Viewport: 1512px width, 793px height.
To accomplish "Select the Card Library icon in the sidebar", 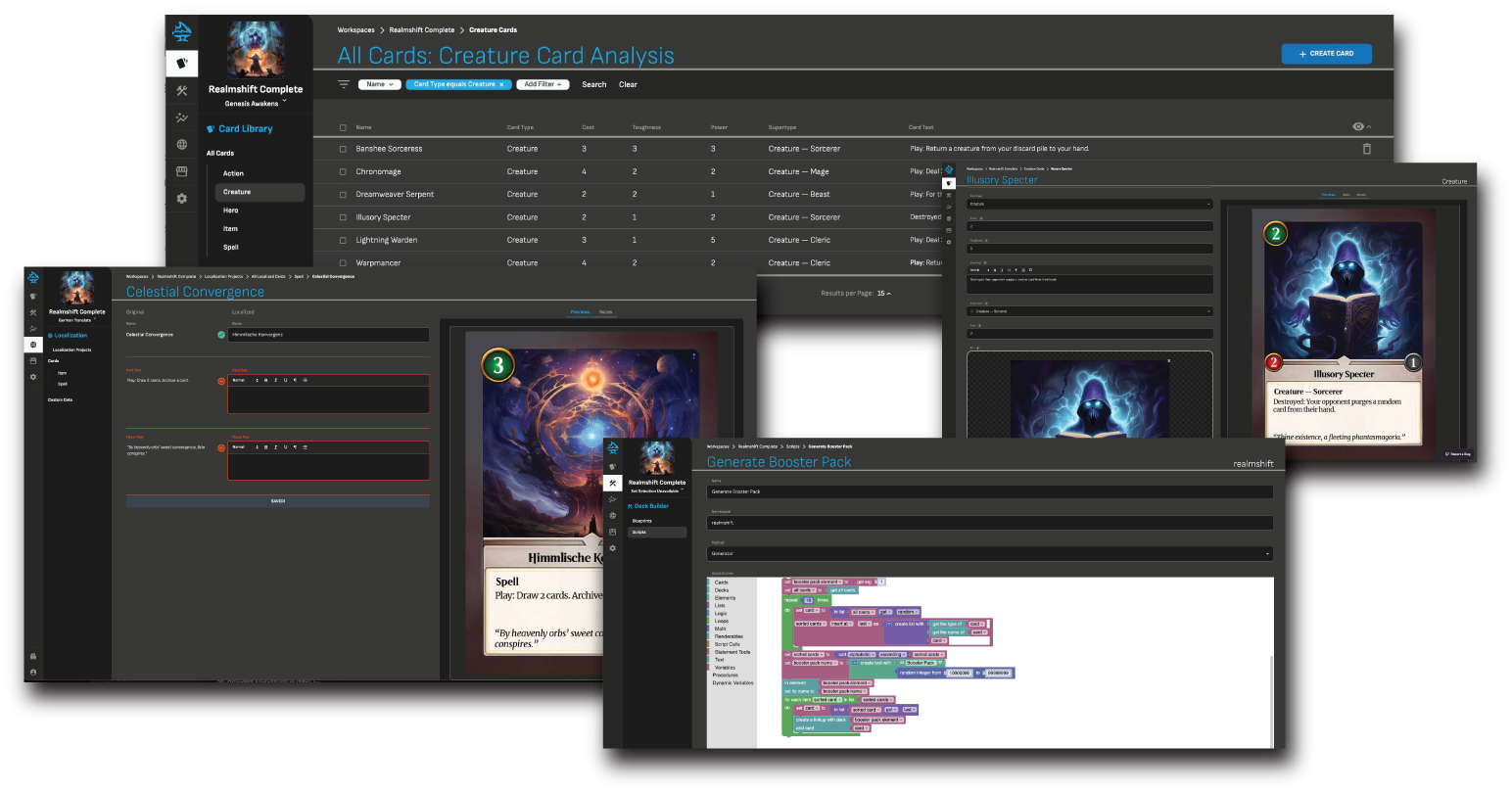I will point(182,63).
